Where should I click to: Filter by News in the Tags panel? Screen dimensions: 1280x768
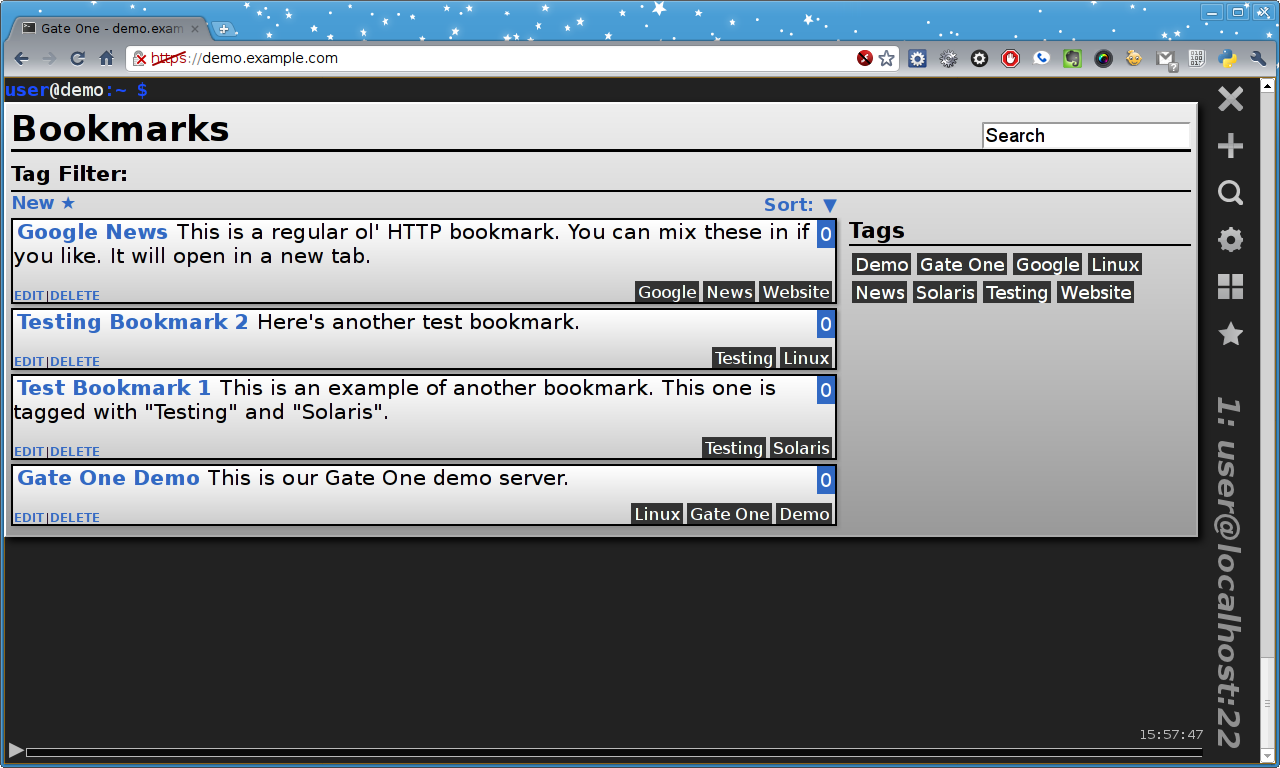pyautogui.click(x=880, y=293)
